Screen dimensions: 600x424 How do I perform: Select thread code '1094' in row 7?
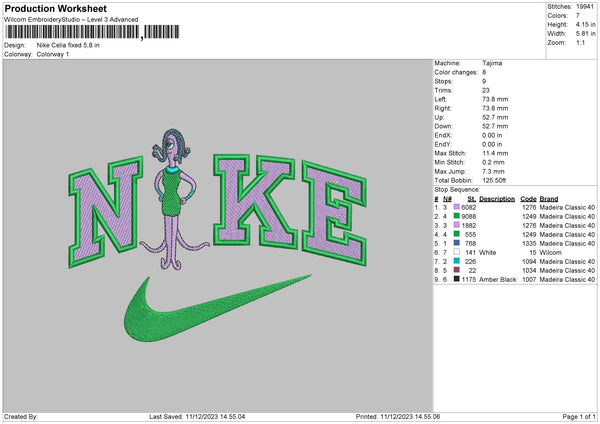tap(529, 261)
